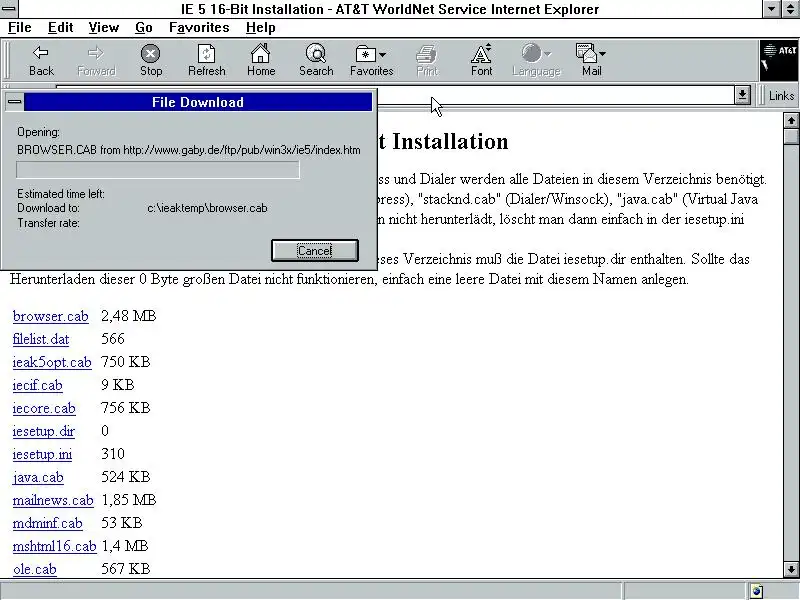Click the iesetup.ini link
Viewport: 800px width, 600px height.
tap(42, 454)
